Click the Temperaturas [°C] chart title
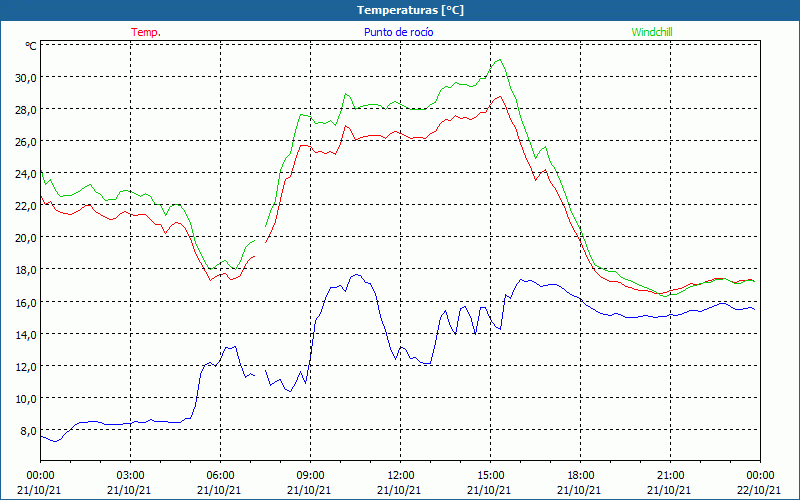 410,10
